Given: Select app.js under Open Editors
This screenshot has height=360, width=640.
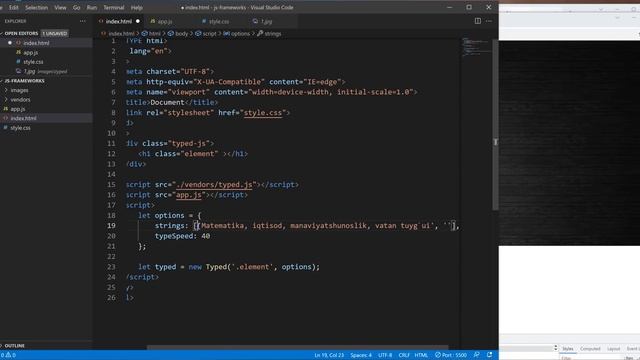Looking at the screenshot, I should (x=31, y=52).
